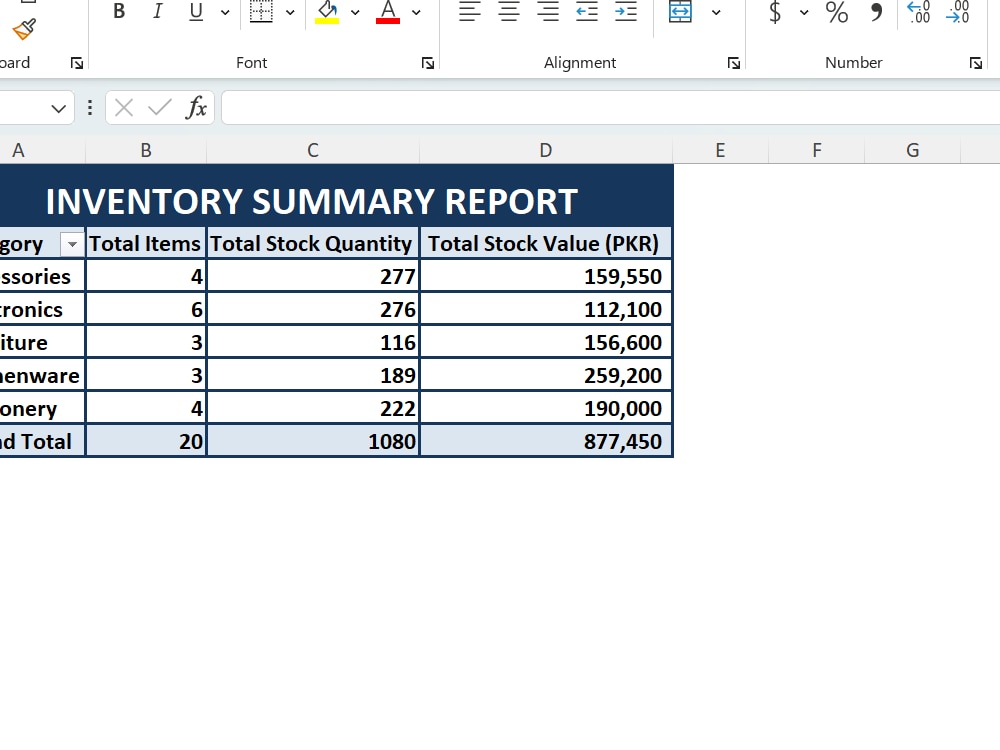Image resolution: width=1000 pixels, height=750 pixels.
Task: Open Merge & Center dropdown arrow
Action: click(x=716, y=12)
